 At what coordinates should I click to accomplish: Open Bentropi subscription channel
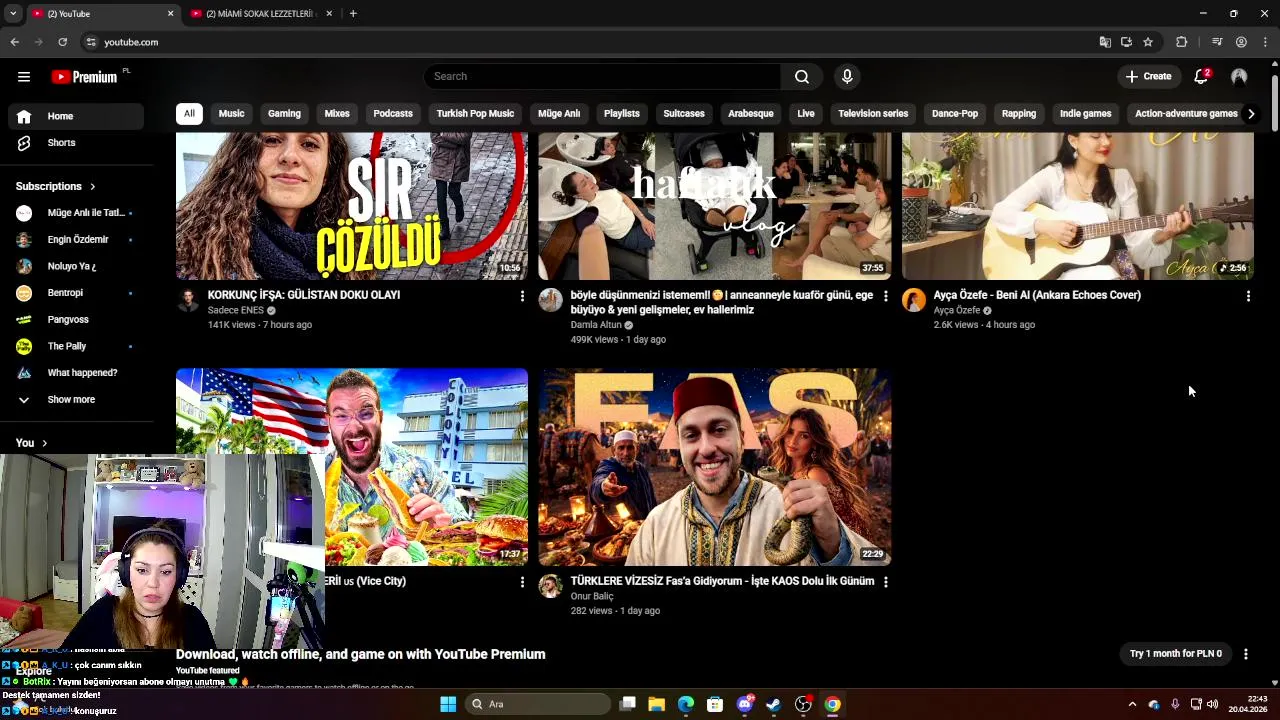76,293
